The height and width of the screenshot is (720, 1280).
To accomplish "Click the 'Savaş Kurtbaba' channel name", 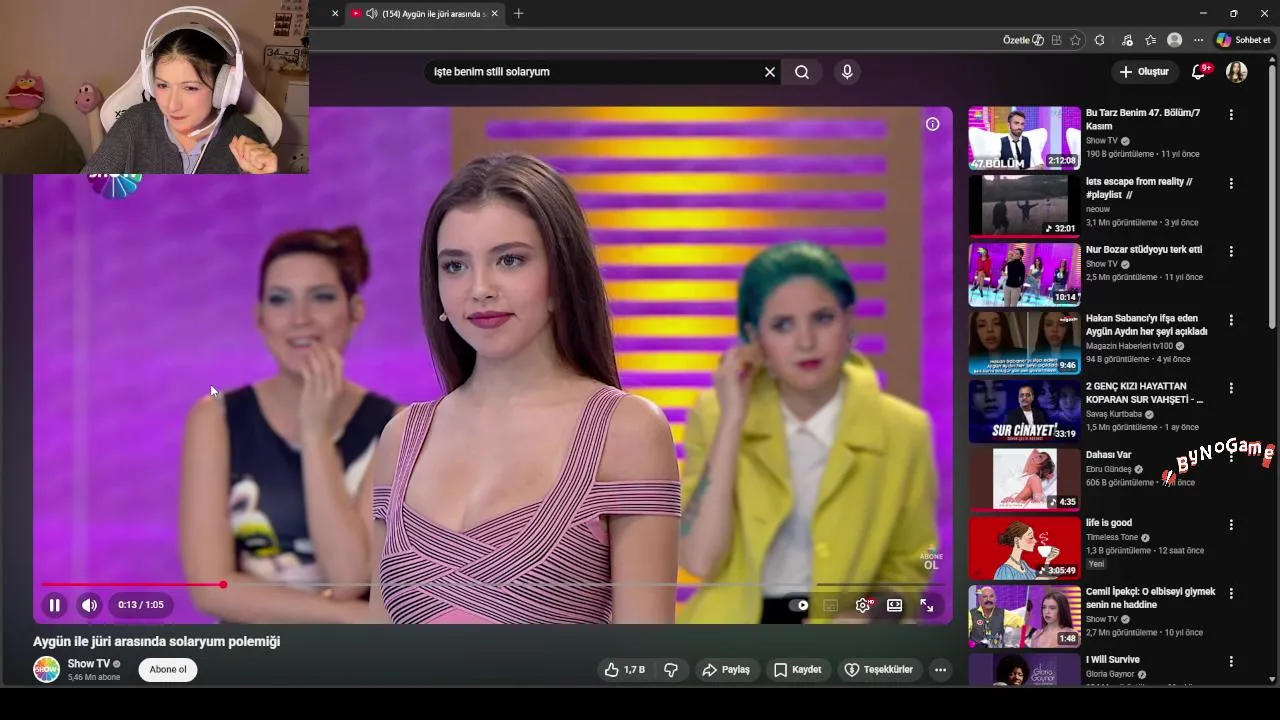I will (1114, 414).
